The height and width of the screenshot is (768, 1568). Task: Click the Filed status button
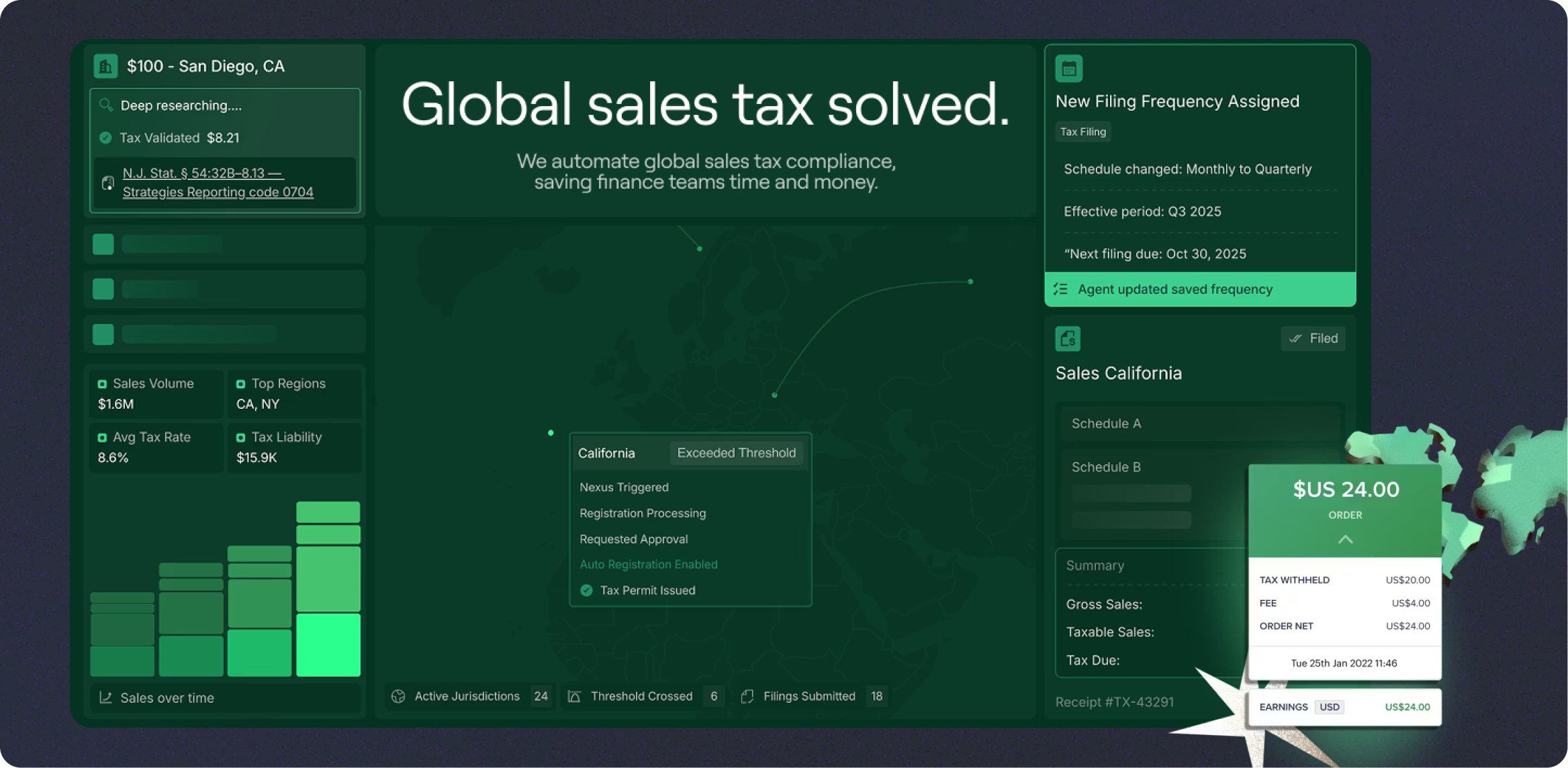(1313, 338)
